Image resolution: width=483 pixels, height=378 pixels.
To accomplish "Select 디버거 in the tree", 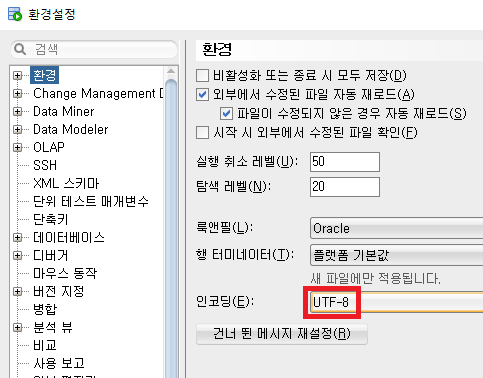I will (51, 255).
